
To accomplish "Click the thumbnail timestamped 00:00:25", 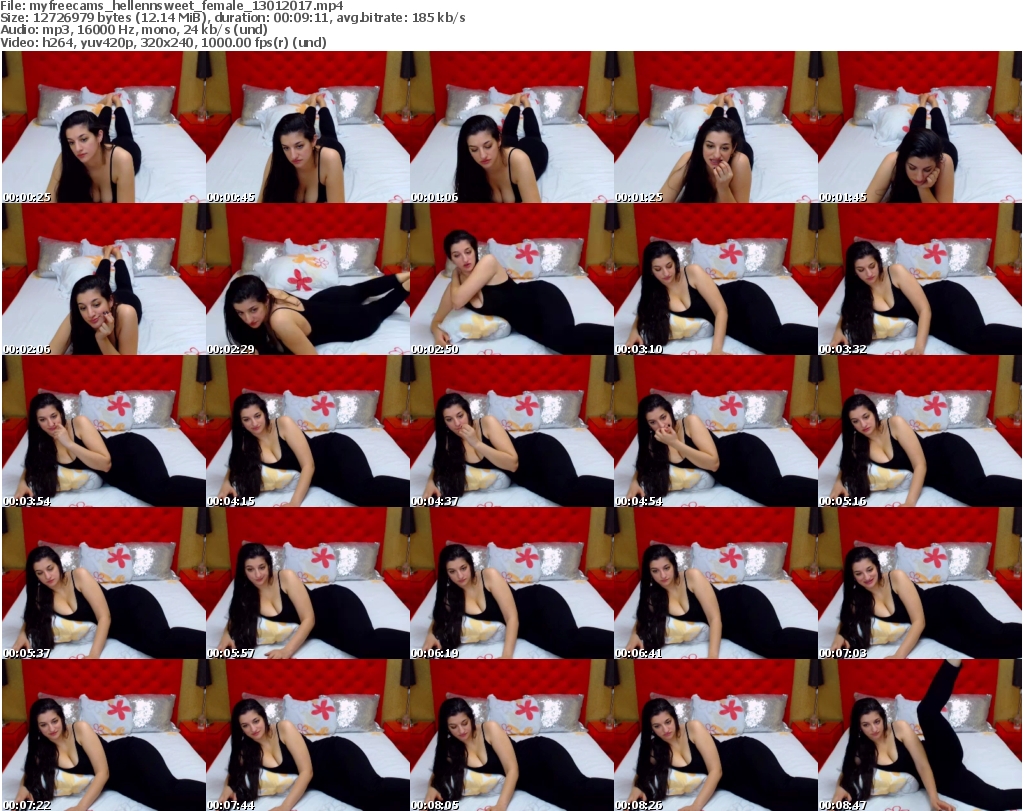I will [x=104, y=127].
